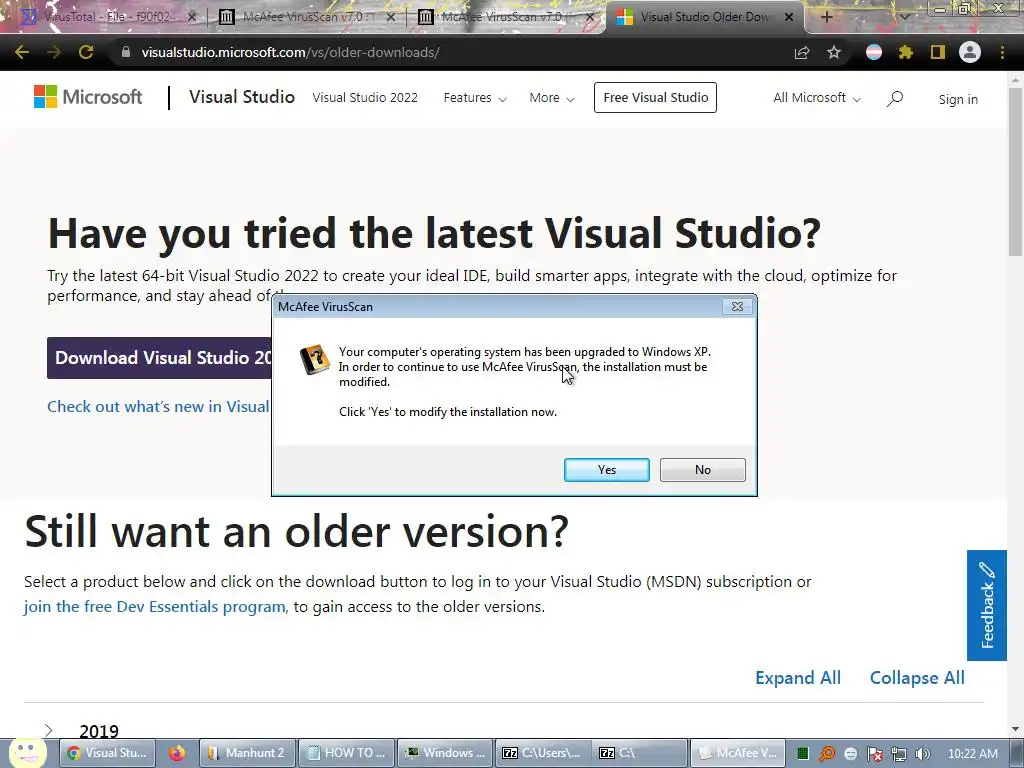Viewport: 1024px width, 768px height.
Task: Open the Visual Studio 2022 nav item
Action: [365, 97]
